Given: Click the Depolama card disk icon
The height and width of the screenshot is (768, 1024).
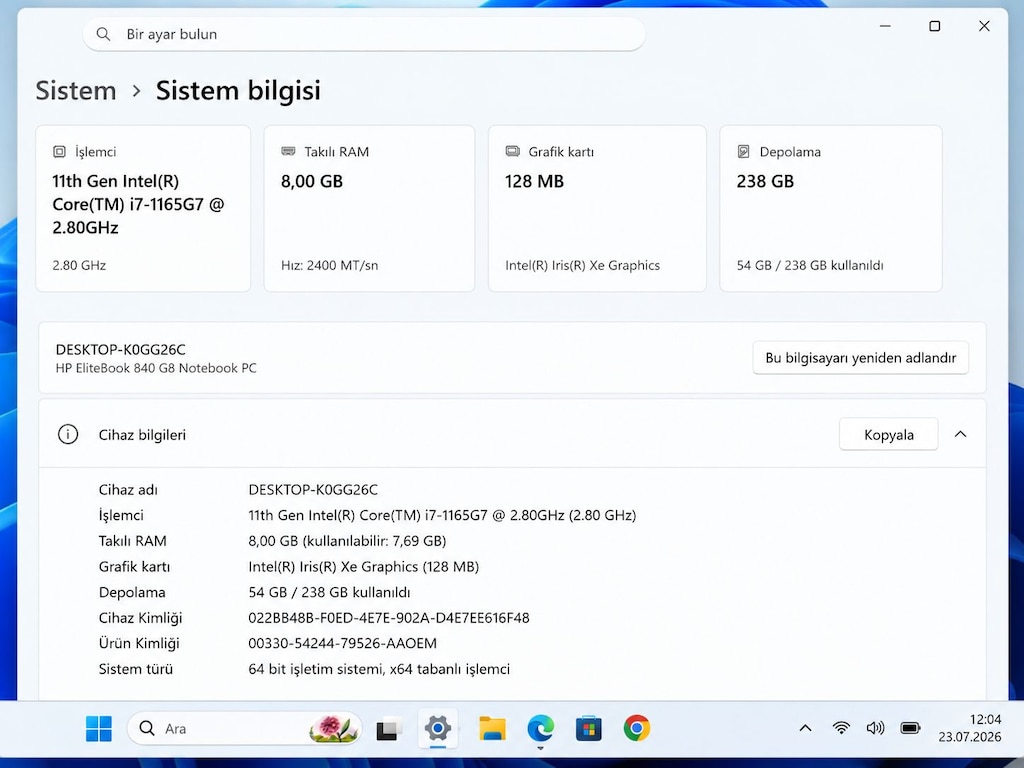Looking at the screenshot, I should pos(743,152).
